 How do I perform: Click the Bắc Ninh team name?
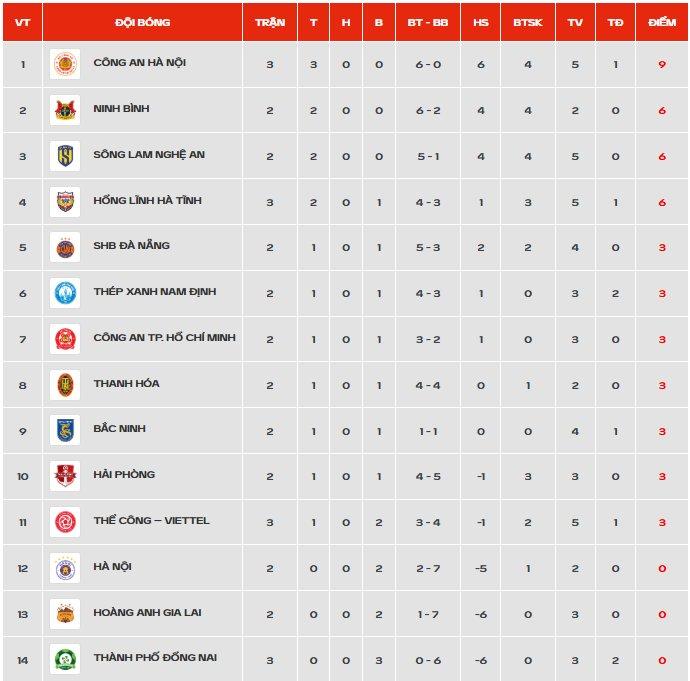pyautogui.click(x=119, y=428)
